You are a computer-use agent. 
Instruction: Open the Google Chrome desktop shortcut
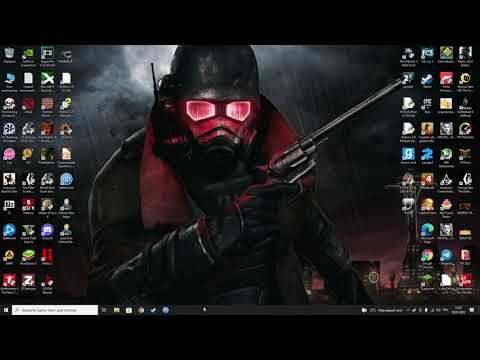click(x=427, y=258)
